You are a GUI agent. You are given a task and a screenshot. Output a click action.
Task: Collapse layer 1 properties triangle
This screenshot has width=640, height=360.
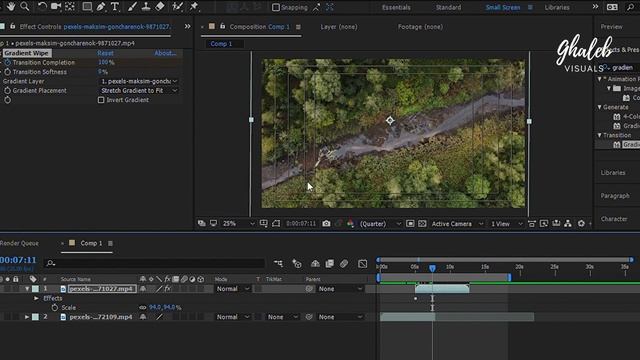pyautogui.click(x=27, y=289)
